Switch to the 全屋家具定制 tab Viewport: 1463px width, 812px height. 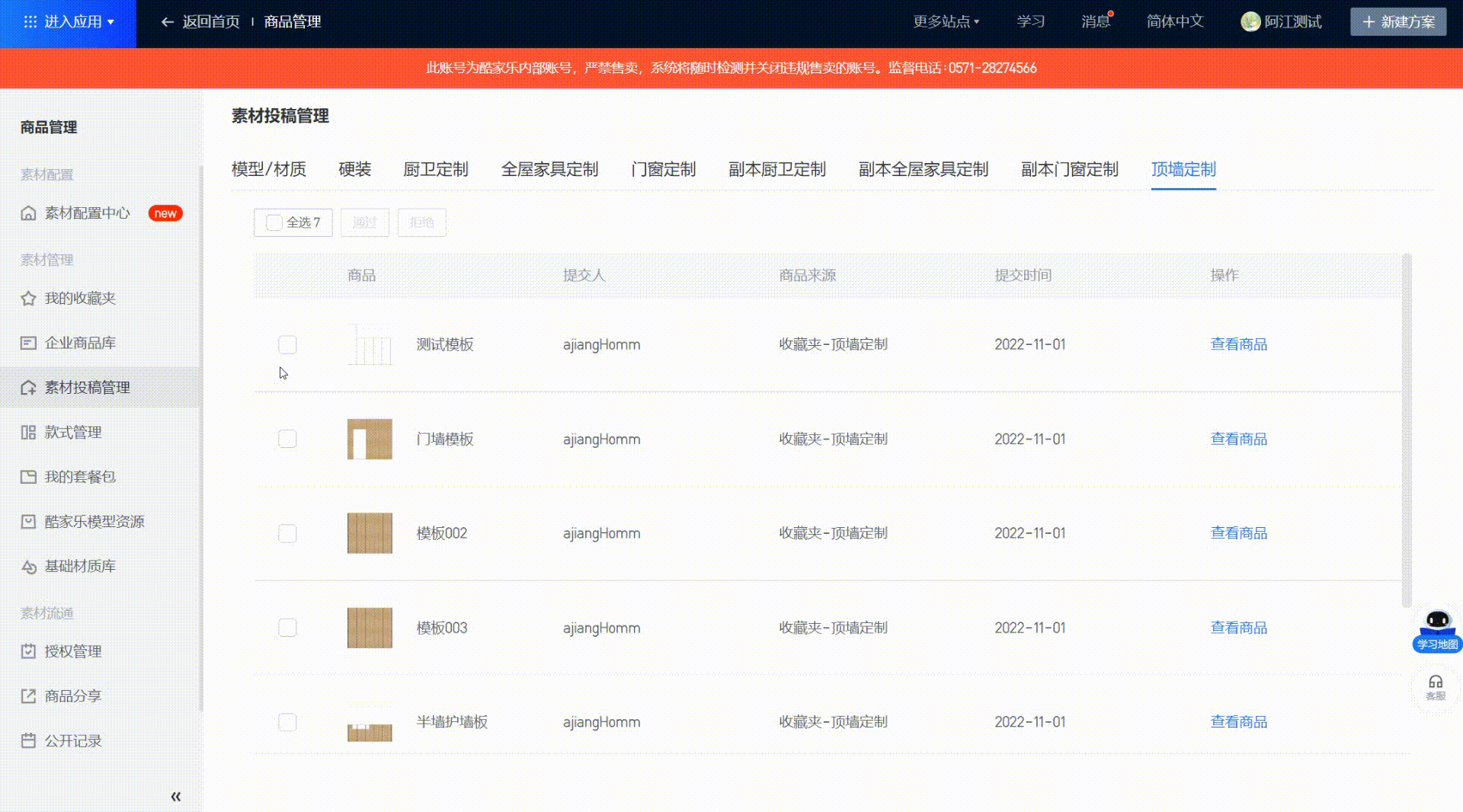[549, 170]
